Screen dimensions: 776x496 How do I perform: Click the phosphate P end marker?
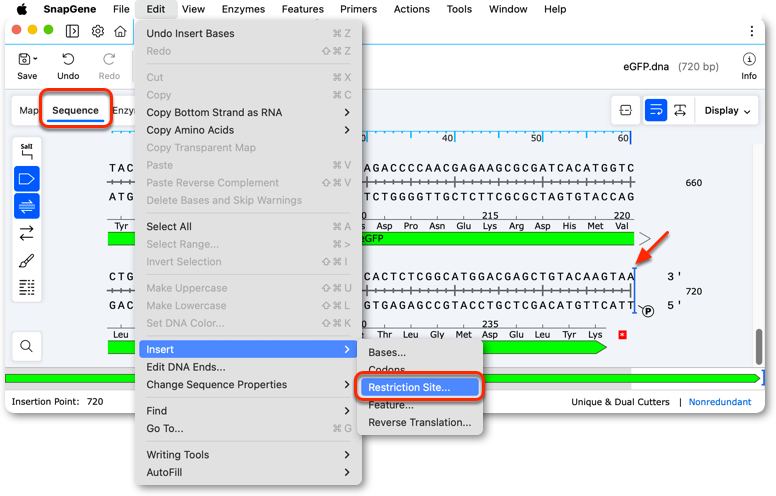[648, 311]
